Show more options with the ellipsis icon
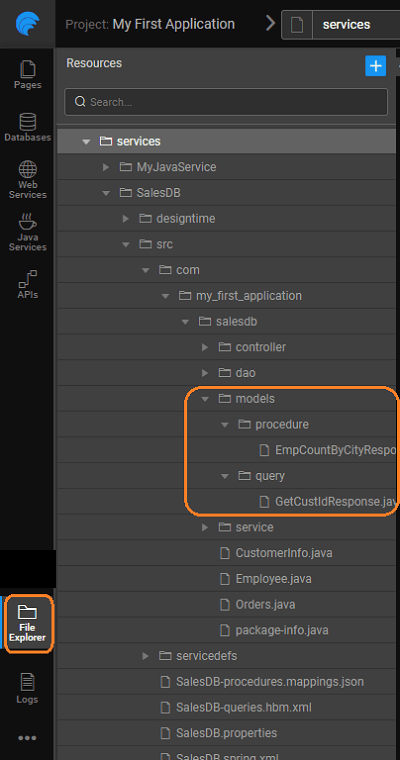 27,738
